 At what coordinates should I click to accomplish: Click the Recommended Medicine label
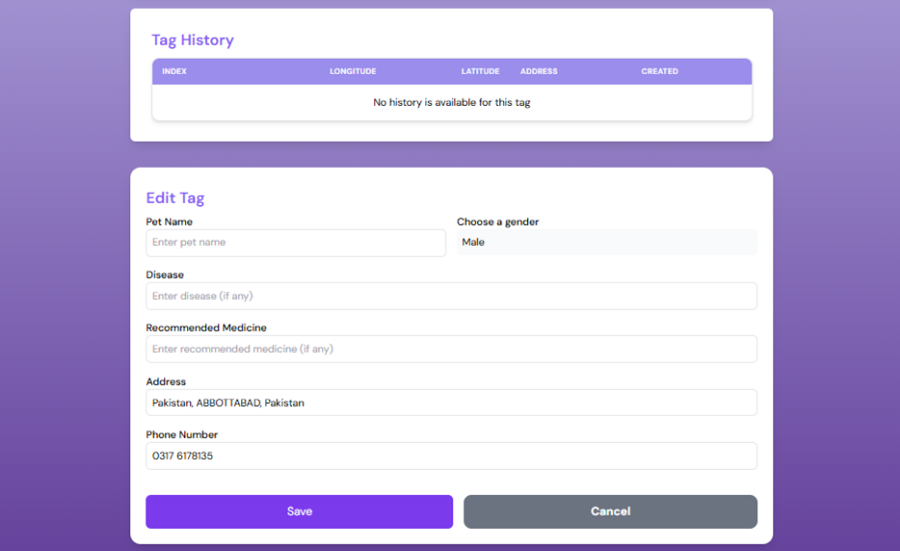coord(206,328)
